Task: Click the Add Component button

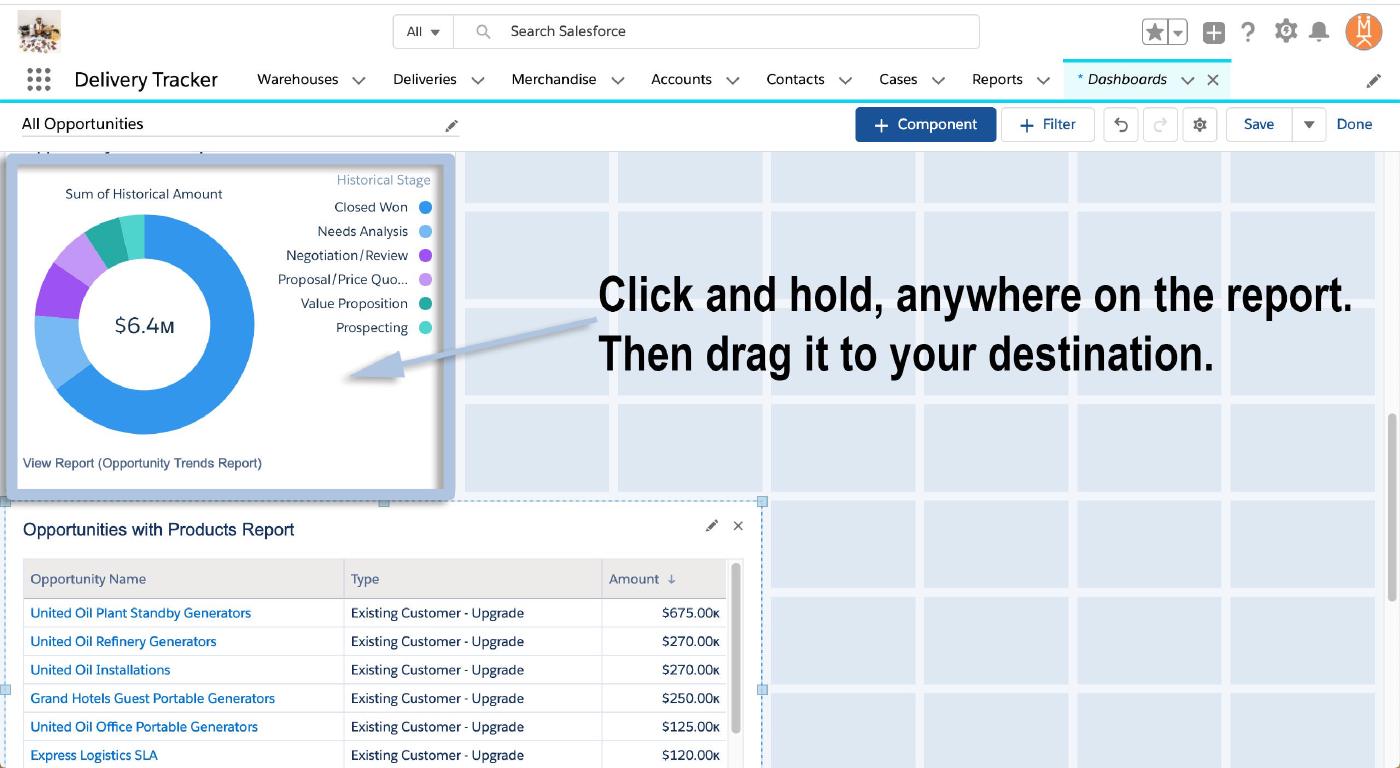Action: point(925,125)
